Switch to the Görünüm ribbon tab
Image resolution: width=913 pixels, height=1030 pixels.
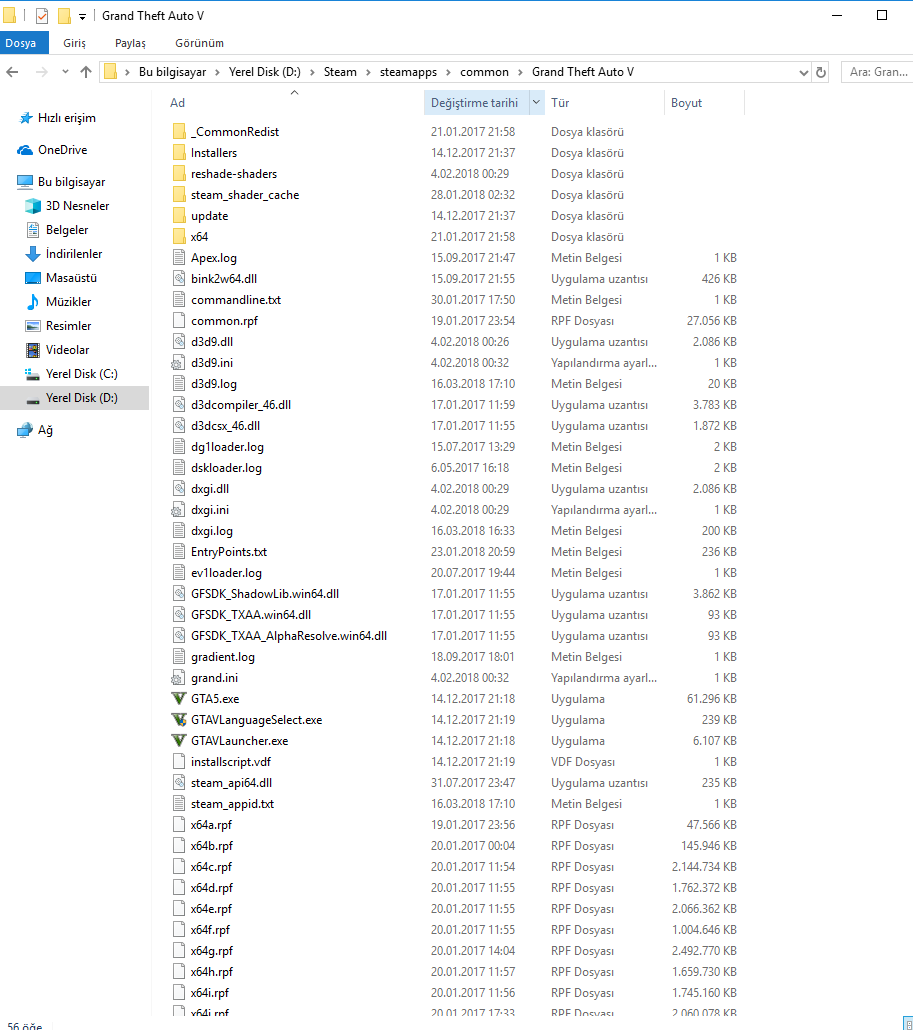coord(199,43)
